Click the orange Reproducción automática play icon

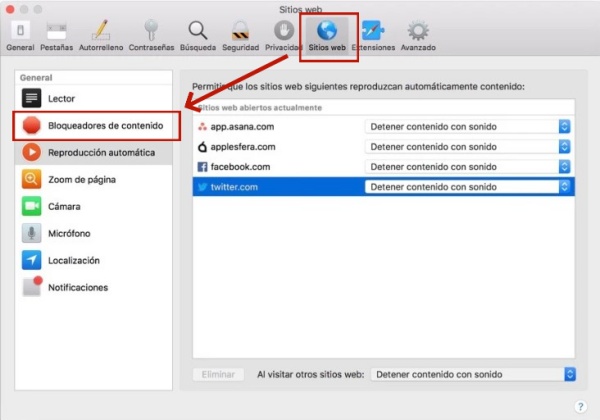31,152
